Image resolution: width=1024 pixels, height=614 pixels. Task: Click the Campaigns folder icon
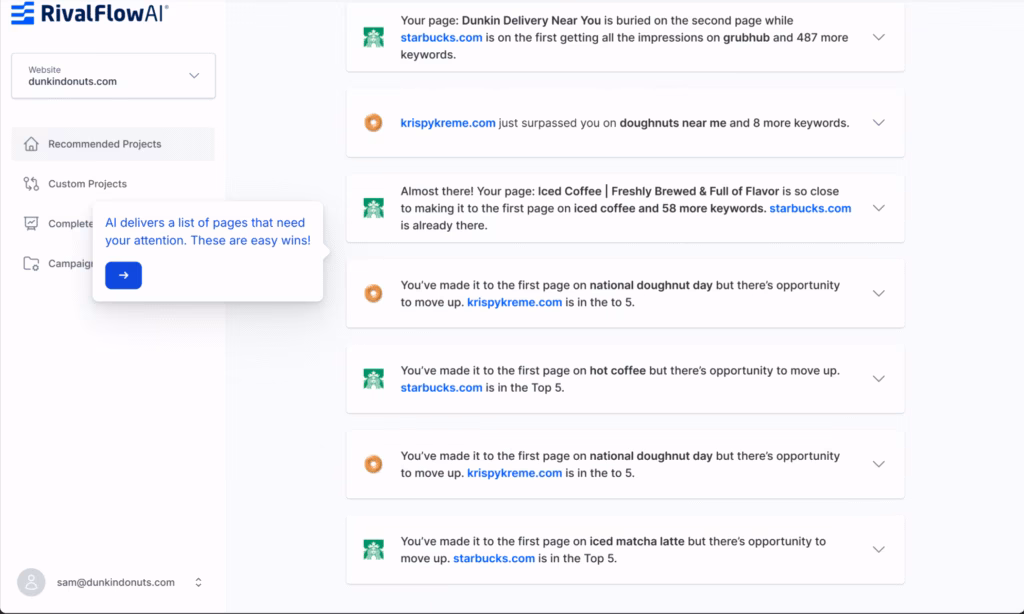(31, 264)
